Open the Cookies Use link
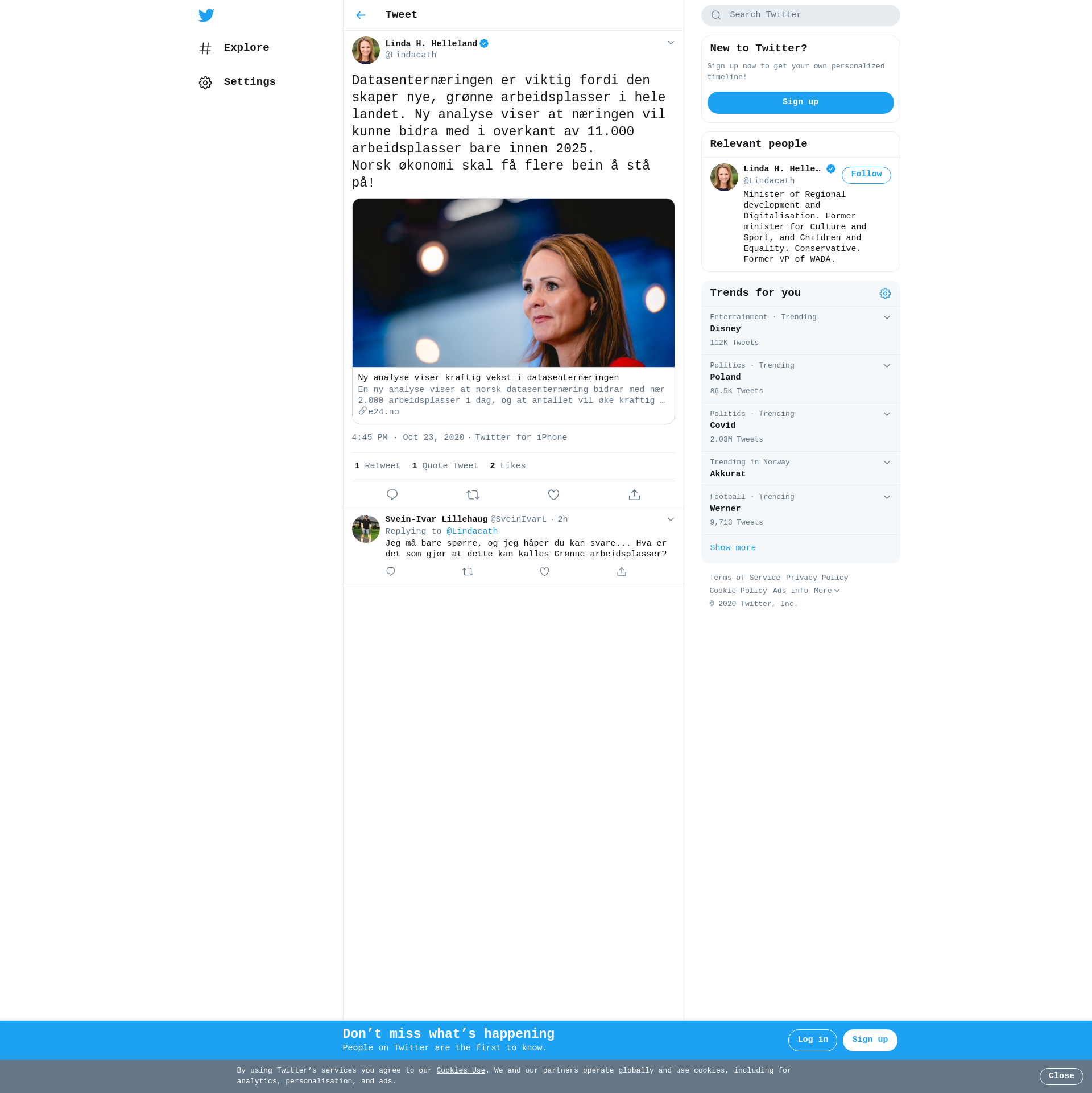1092x1093 pixels. pos(461,1071)
